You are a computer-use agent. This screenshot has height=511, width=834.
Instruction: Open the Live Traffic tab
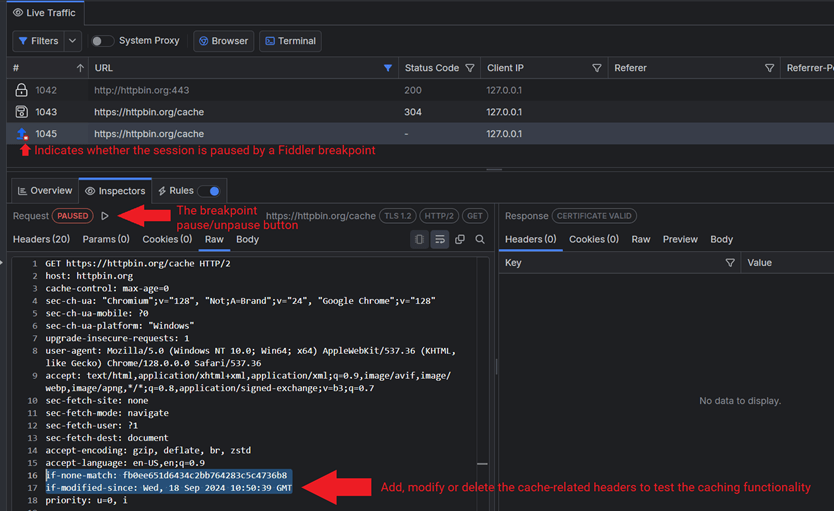click(45, 13)
